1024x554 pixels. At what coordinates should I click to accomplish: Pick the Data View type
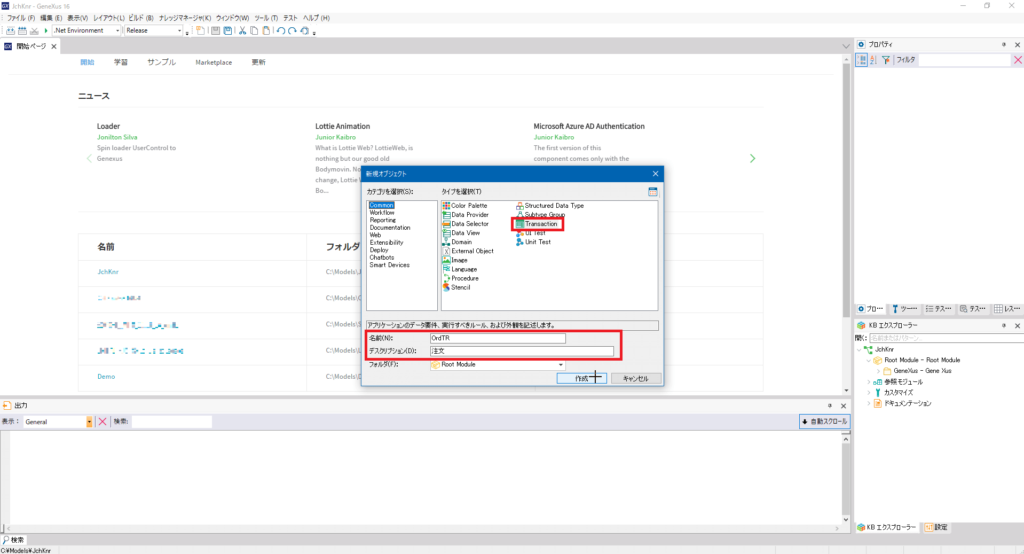pyautogui.click(x=461, y=233)
